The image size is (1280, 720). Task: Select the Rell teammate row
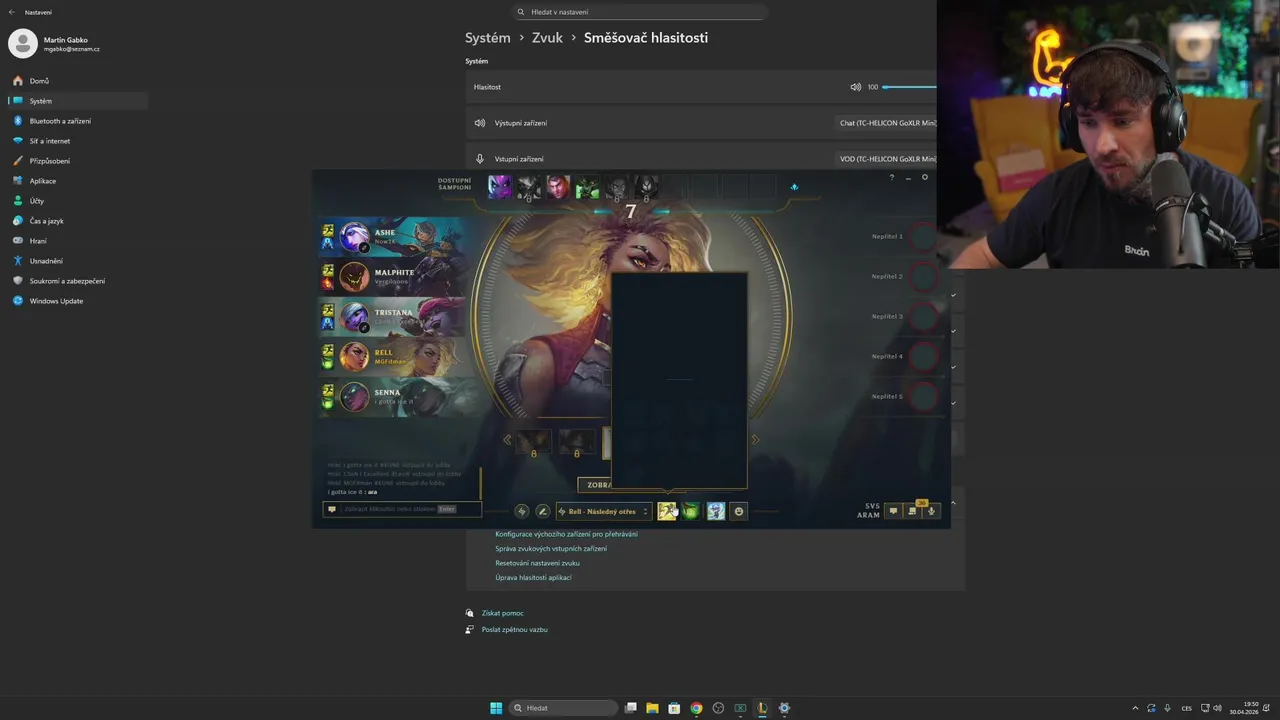pos(393,357)
